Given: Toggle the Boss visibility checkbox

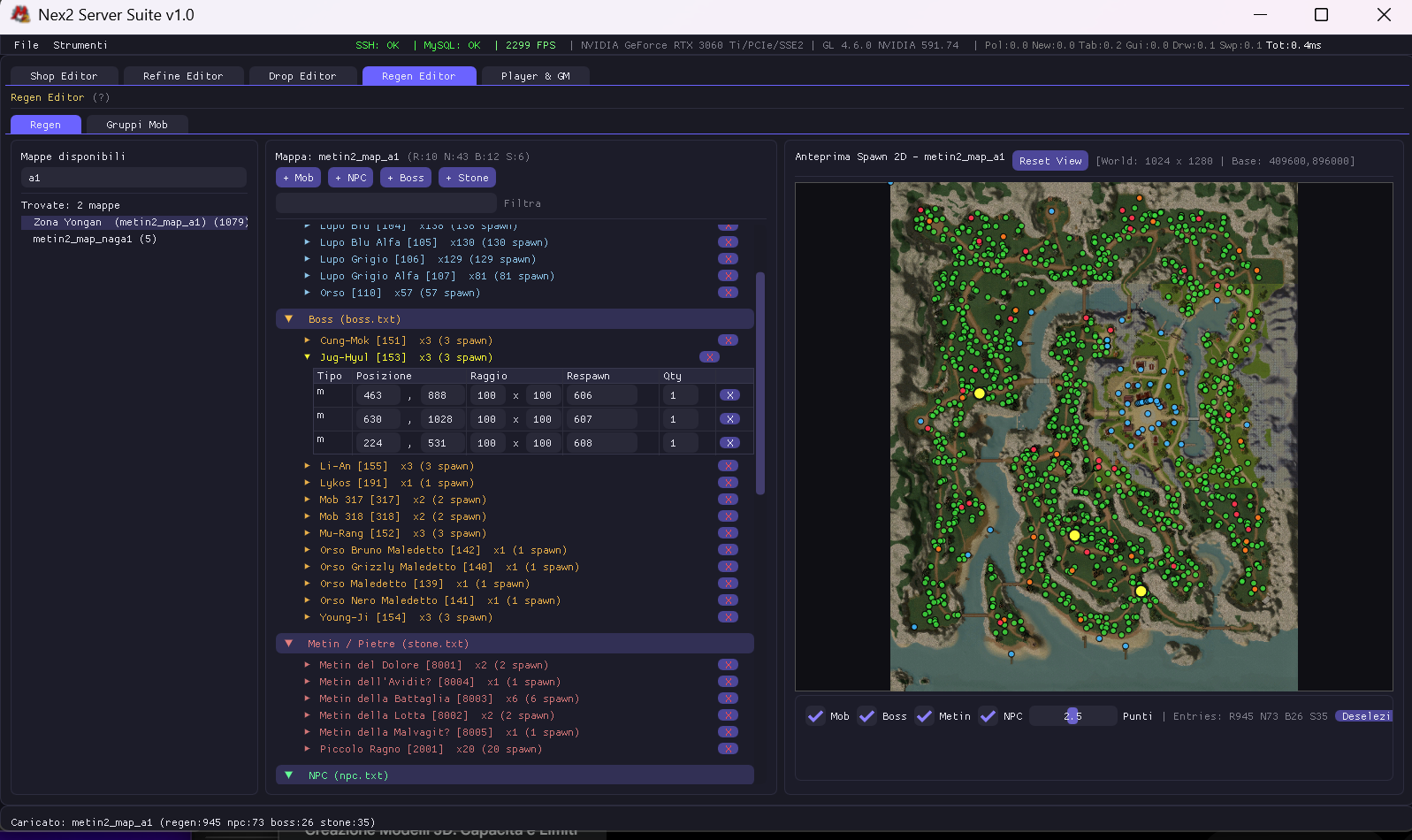Looking at the screenshot, I should point(867,716).
